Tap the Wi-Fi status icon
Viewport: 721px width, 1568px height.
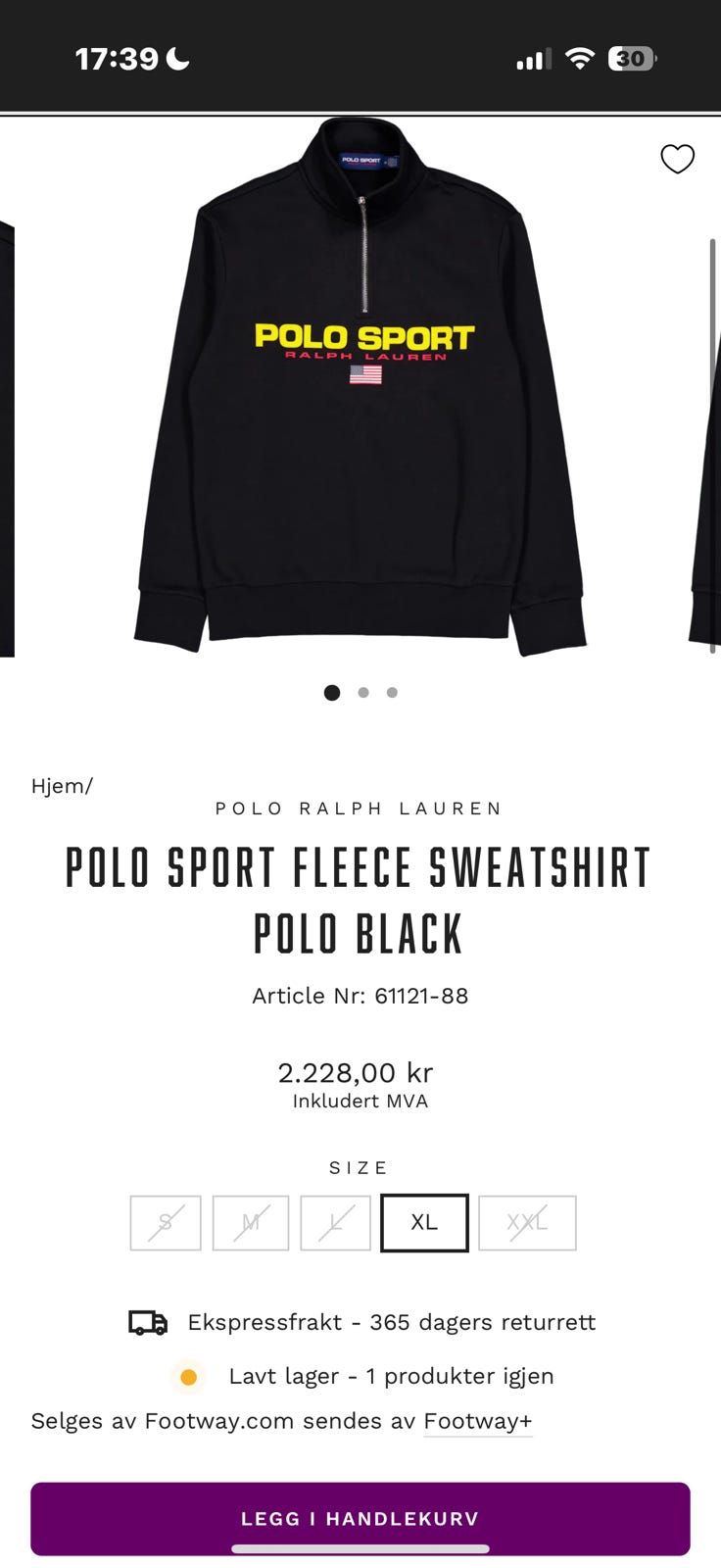tap(580, 59)
